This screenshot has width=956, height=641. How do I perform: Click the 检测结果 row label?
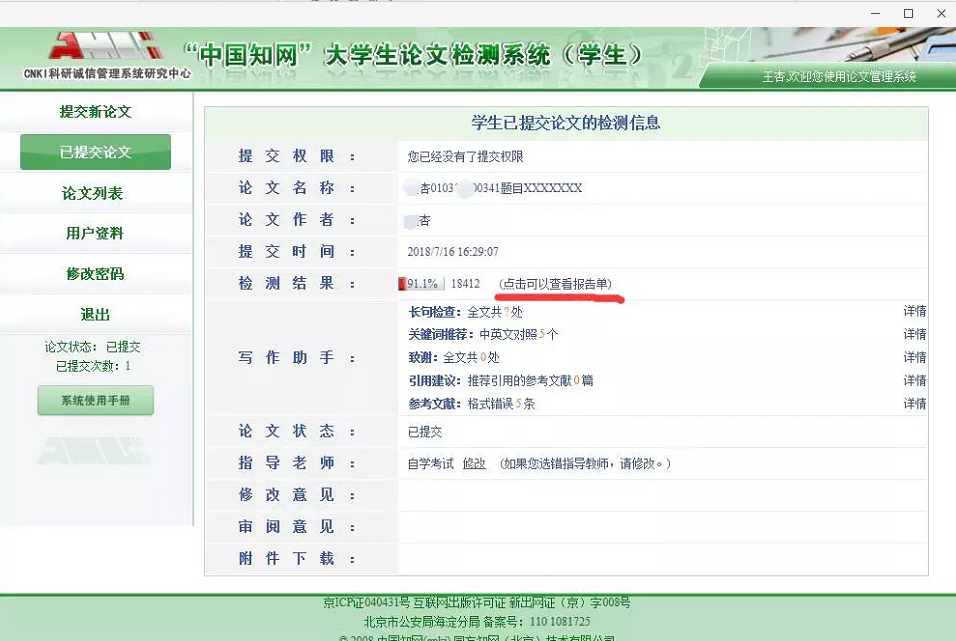coord(297,284)
